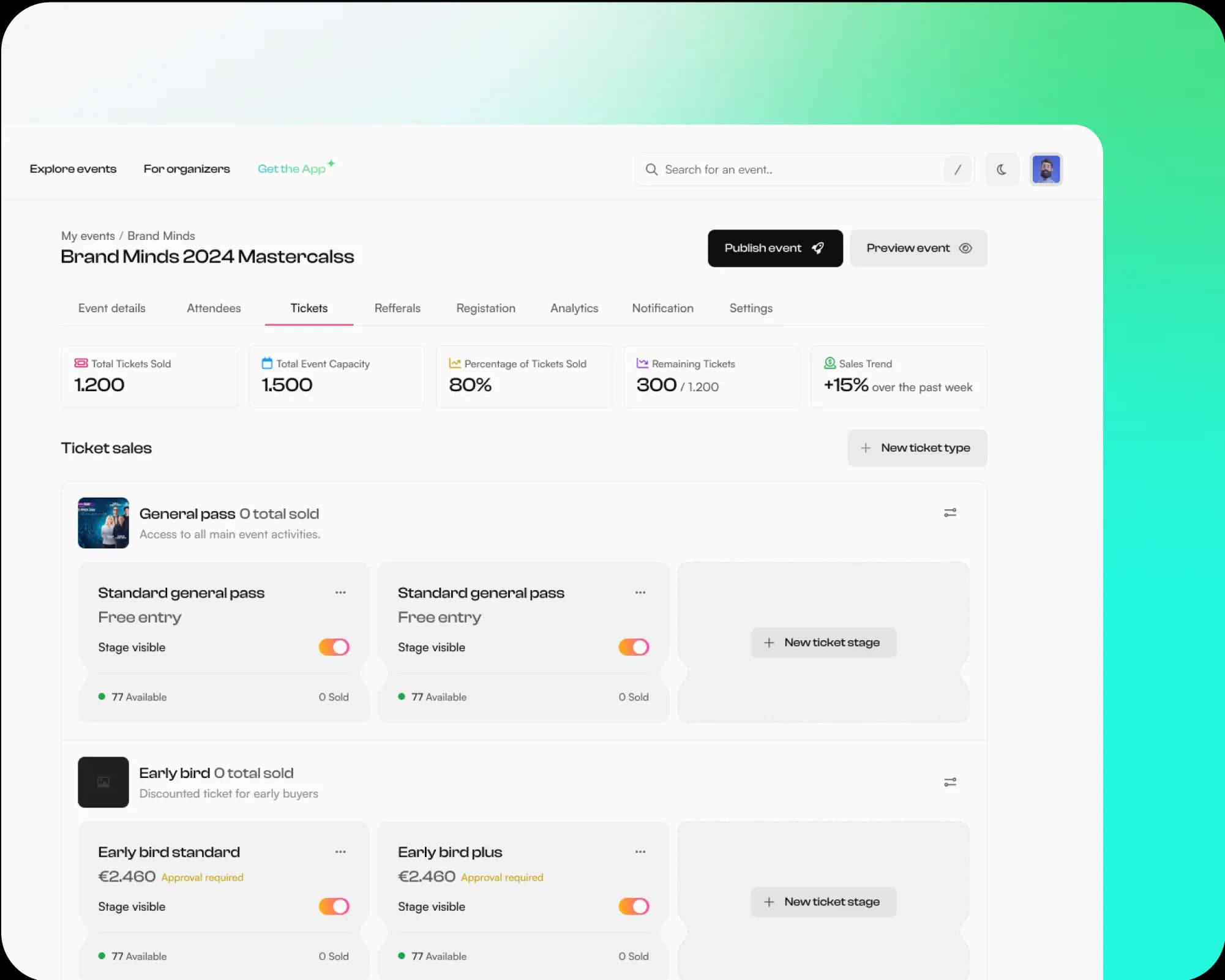This screenshot has width=1225, height=980.
Task: Open the Refferals tab
Action: click(x=397, y=308)
